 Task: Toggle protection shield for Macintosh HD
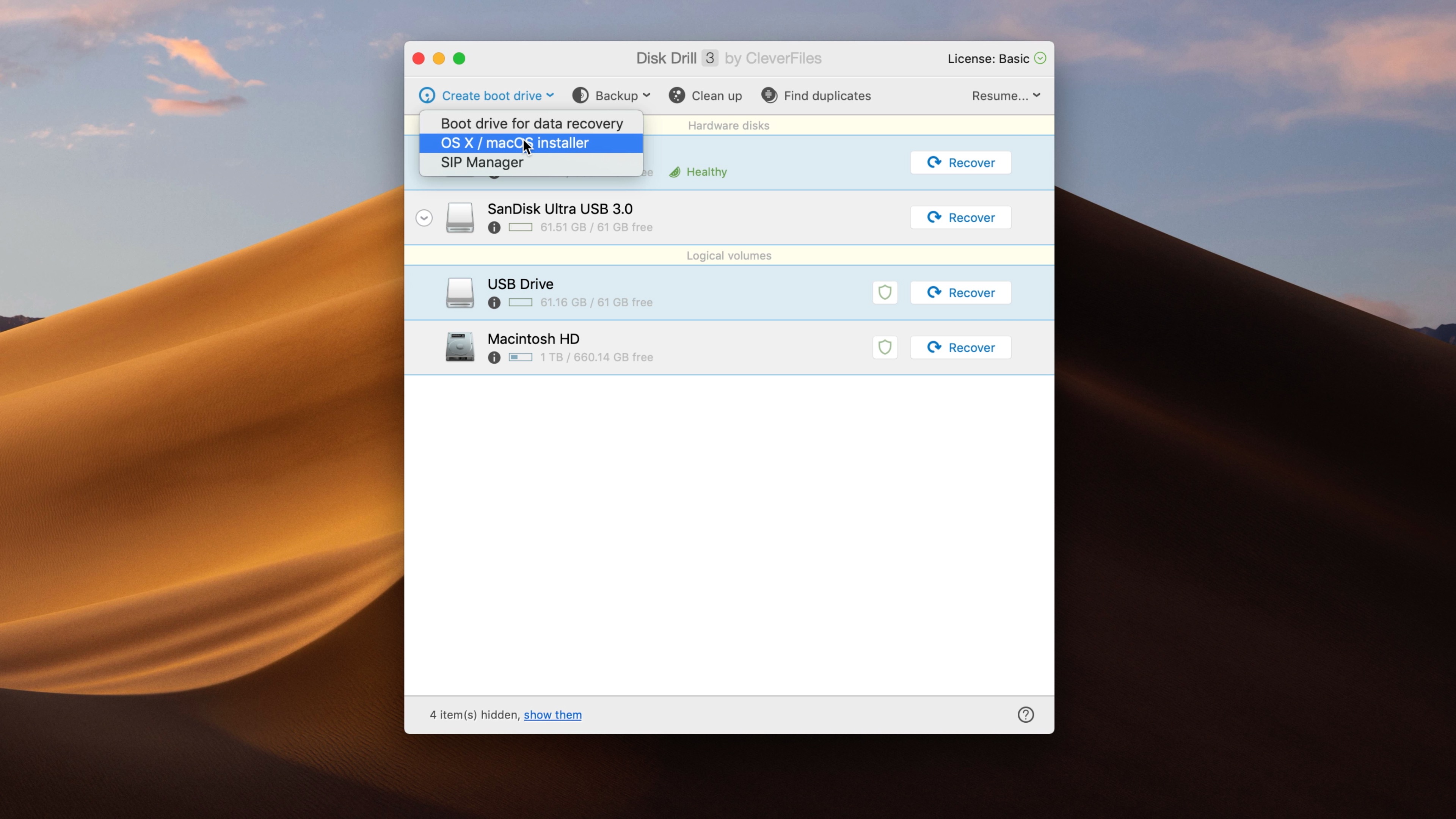point(885,348)
